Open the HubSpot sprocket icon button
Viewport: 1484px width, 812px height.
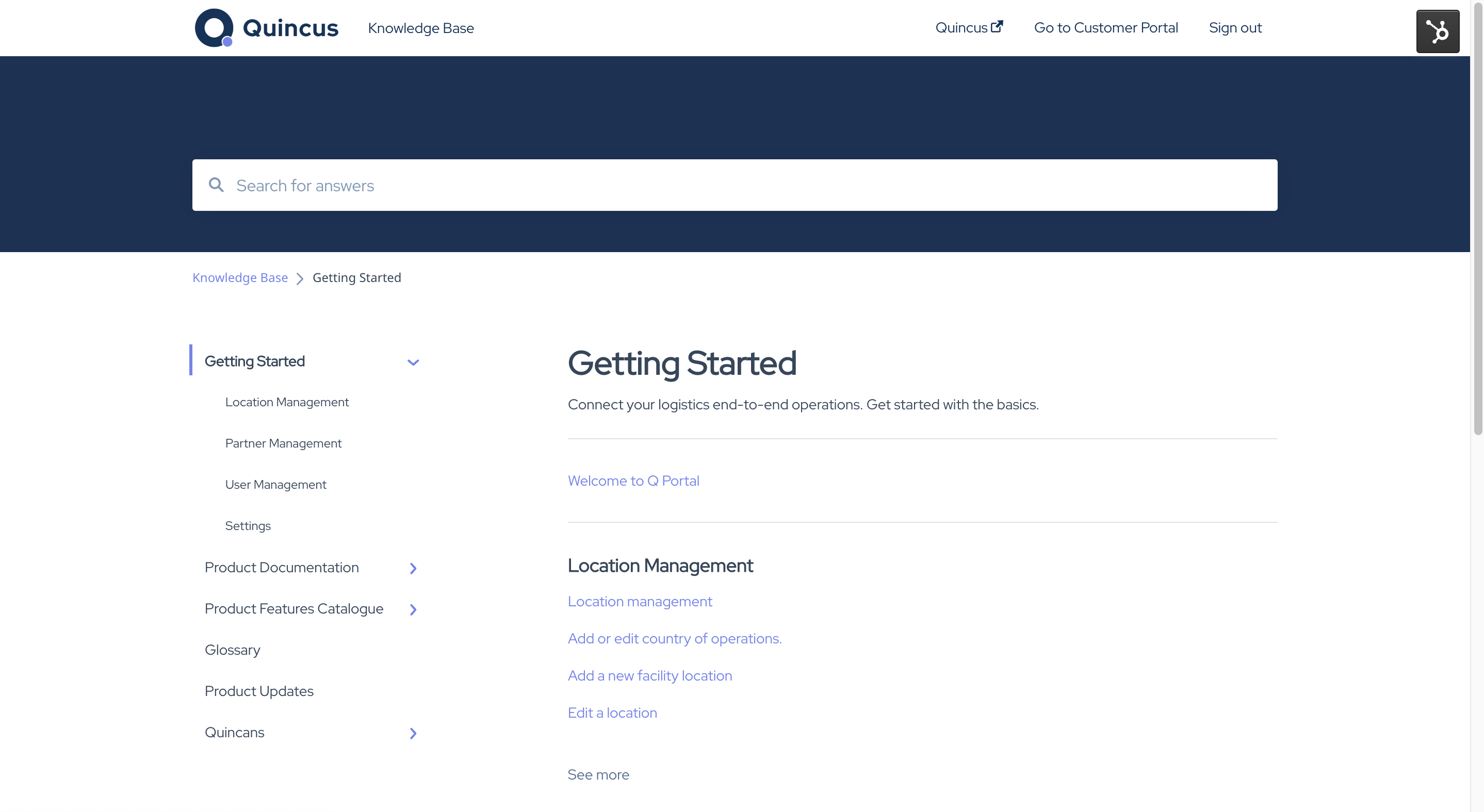1438,31
